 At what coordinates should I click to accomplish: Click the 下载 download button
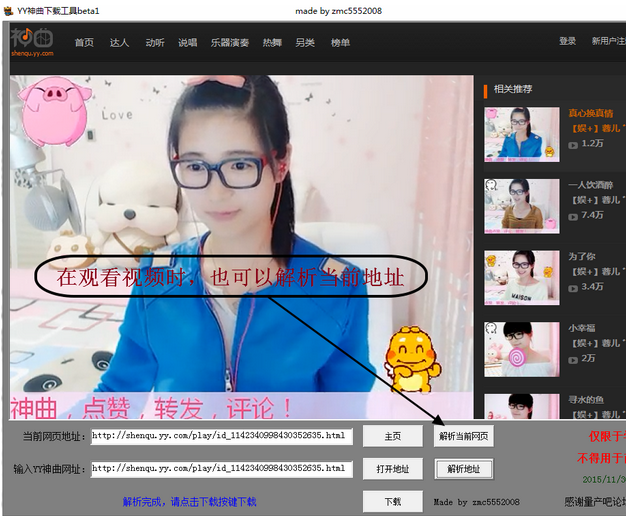[392, 501]
